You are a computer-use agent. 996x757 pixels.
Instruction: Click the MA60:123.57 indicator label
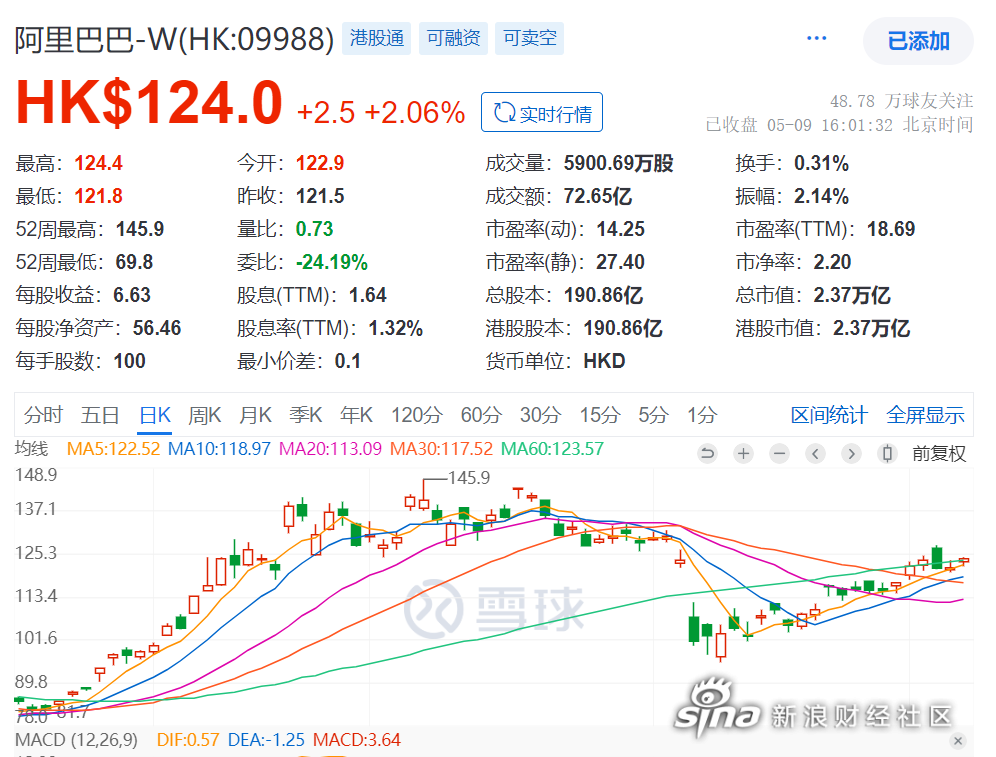pyautogui.click(x=552, y=450)
